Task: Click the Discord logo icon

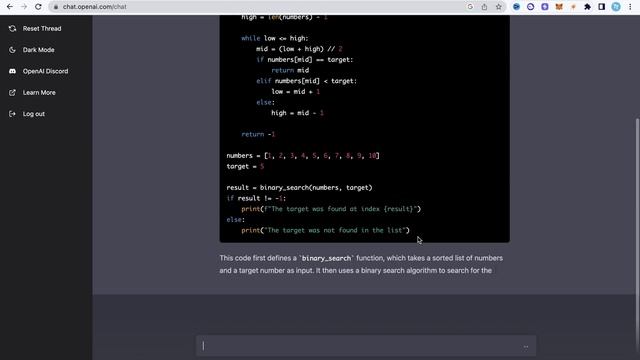Action: pos(12,71)
